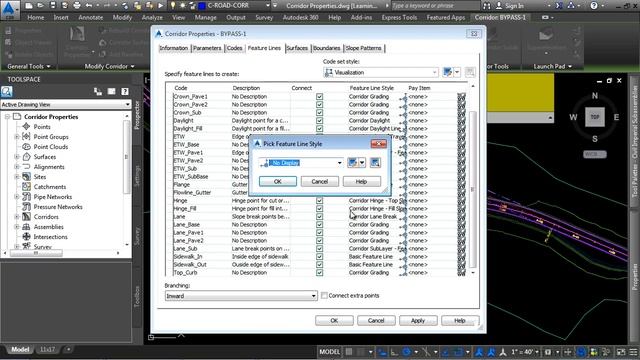Click Cancel in Pick Feature Line Style dialog

[320, 181]
